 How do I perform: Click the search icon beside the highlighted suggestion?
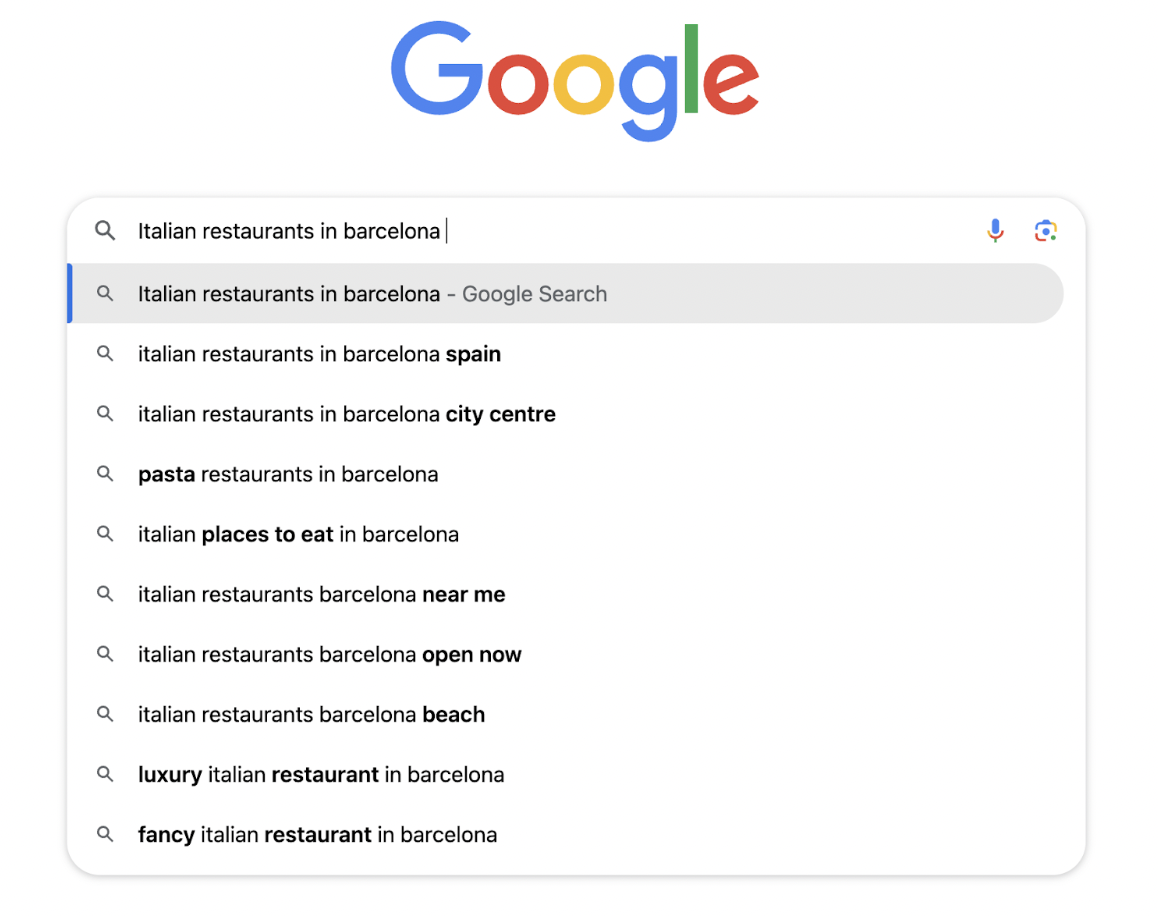(x=105, y=293)
